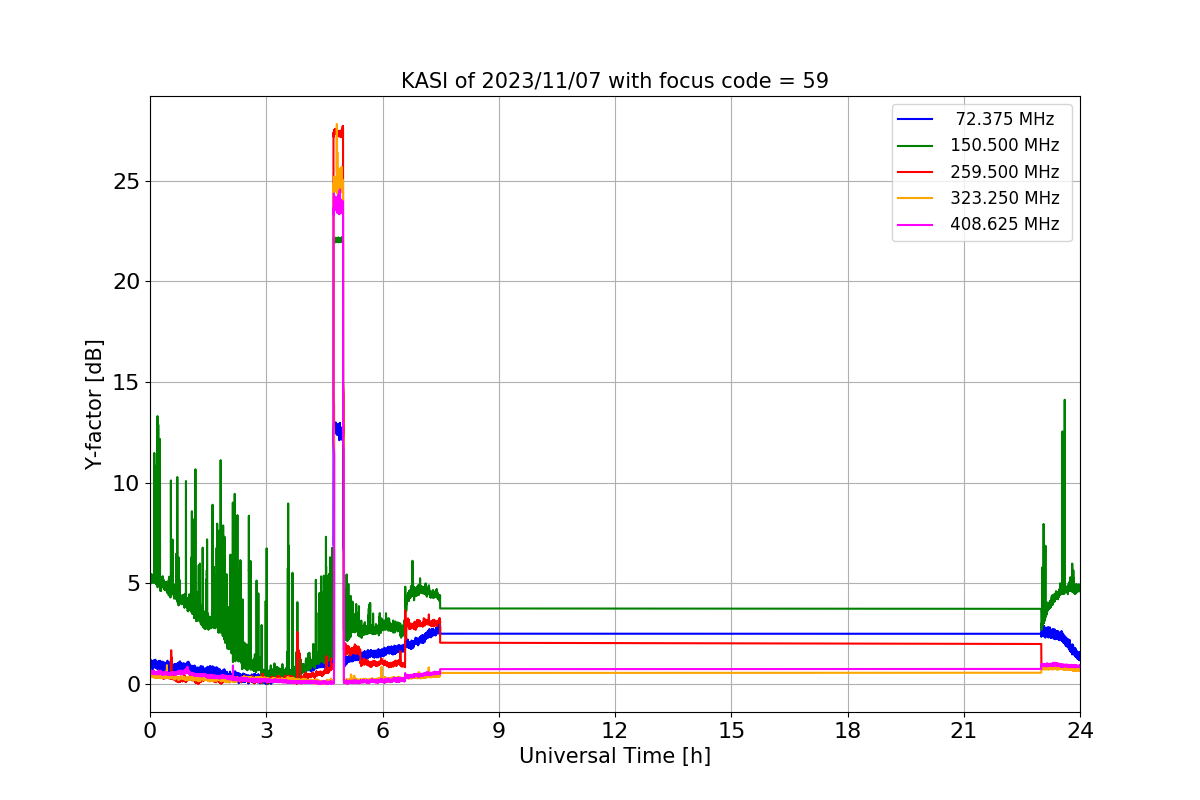The height and width of the screenshot is (800, 1200).
Task: Click the plot title 'KASI of 2023/11/07 with focus code = 59'
Action: click(614, 81)
